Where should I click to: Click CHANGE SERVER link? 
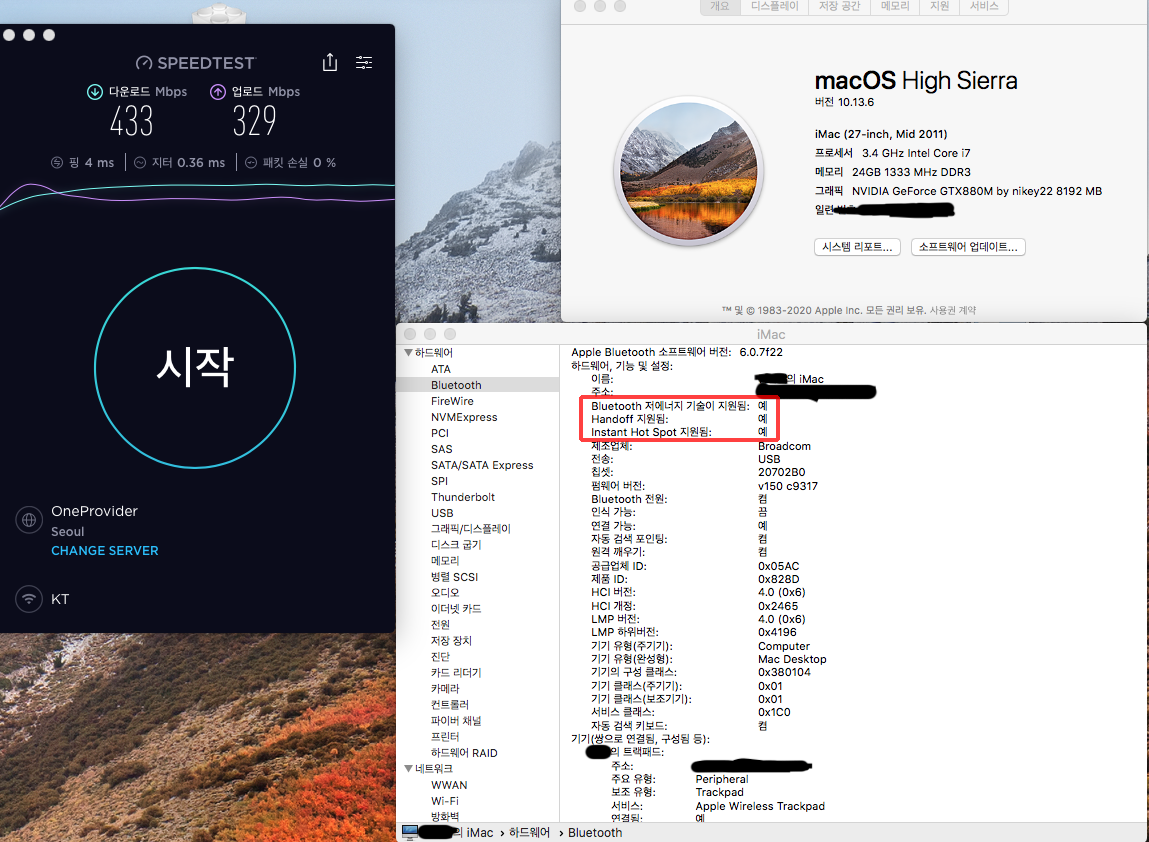[105, 550]
